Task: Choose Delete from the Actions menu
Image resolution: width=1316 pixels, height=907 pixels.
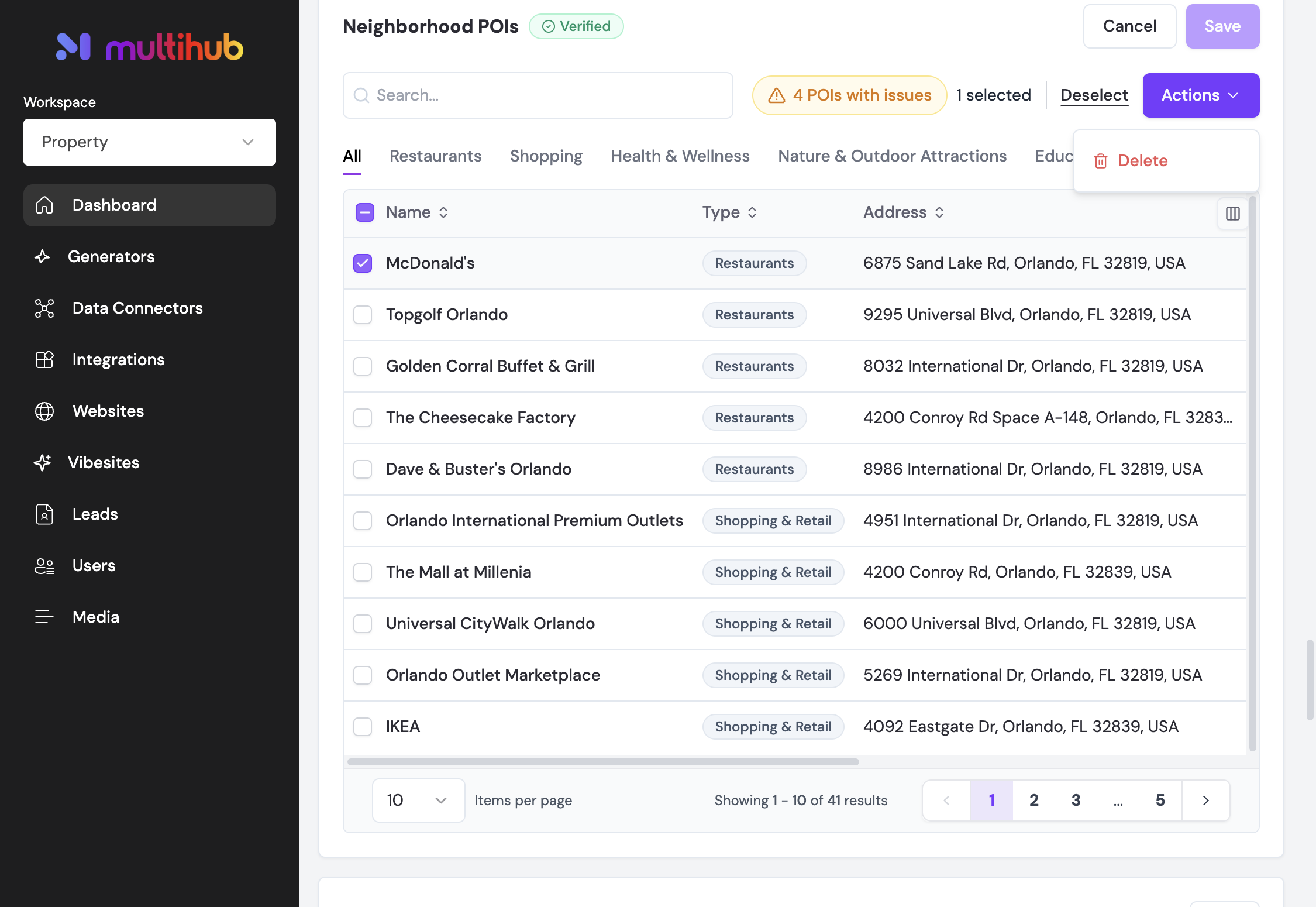Action: click(1166, 161)
